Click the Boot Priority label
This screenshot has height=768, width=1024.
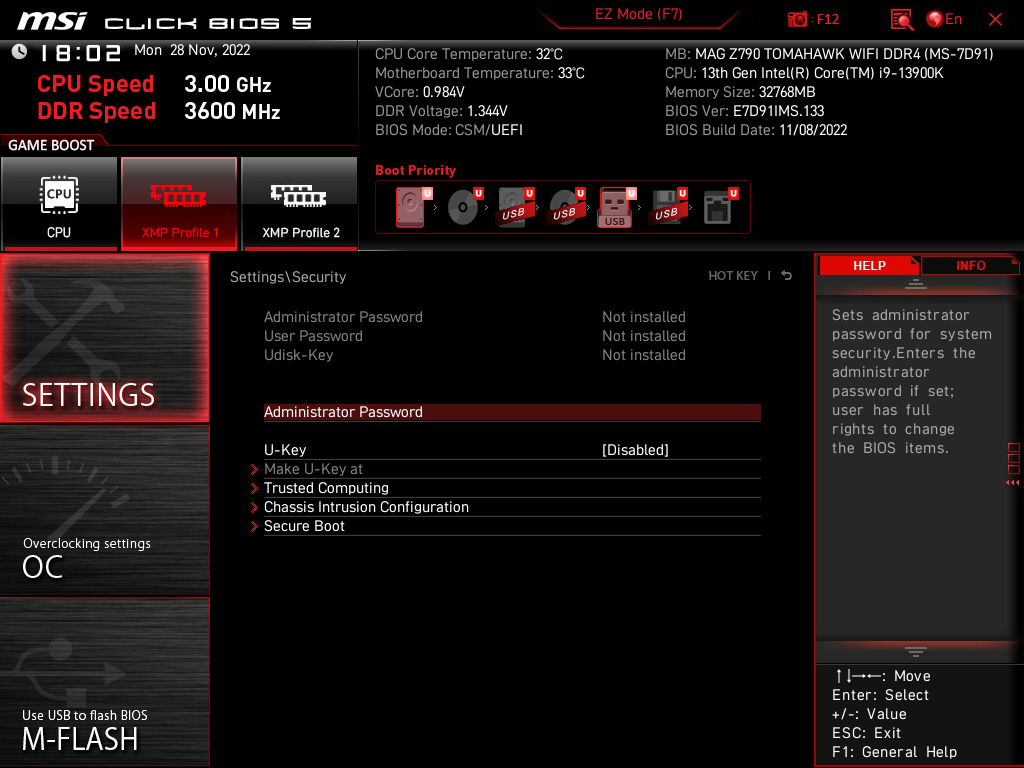click(415, 170)
